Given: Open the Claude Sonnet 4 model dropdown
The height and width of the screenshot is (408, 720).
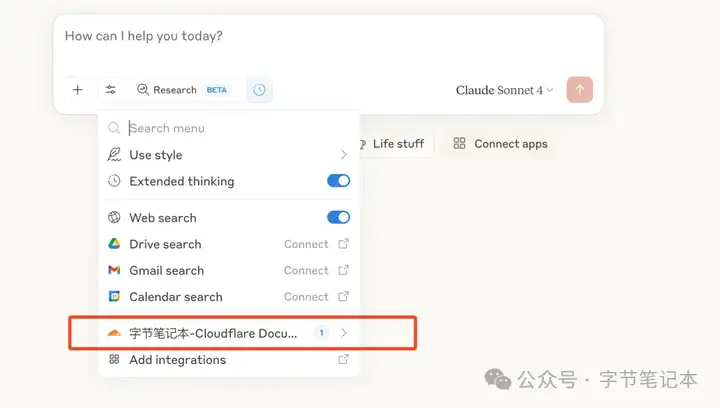Looking at the screenshot, I should pyautogui.click(x=504, y=90).
